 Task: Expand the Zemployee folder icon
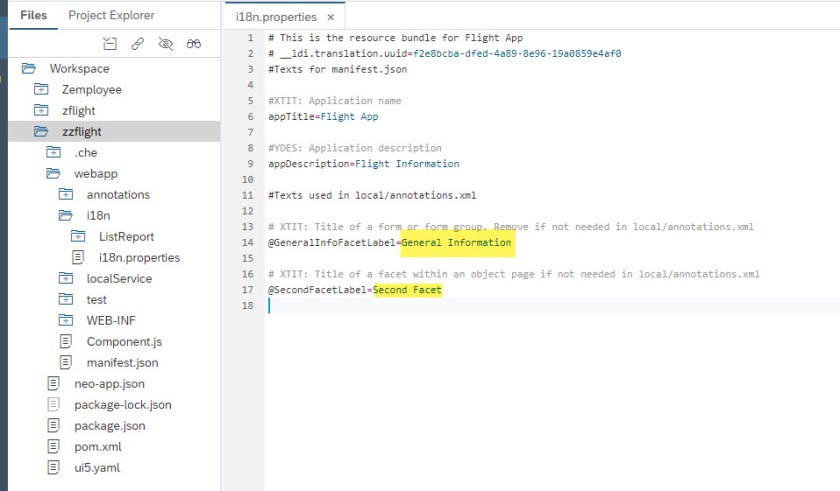41,89
